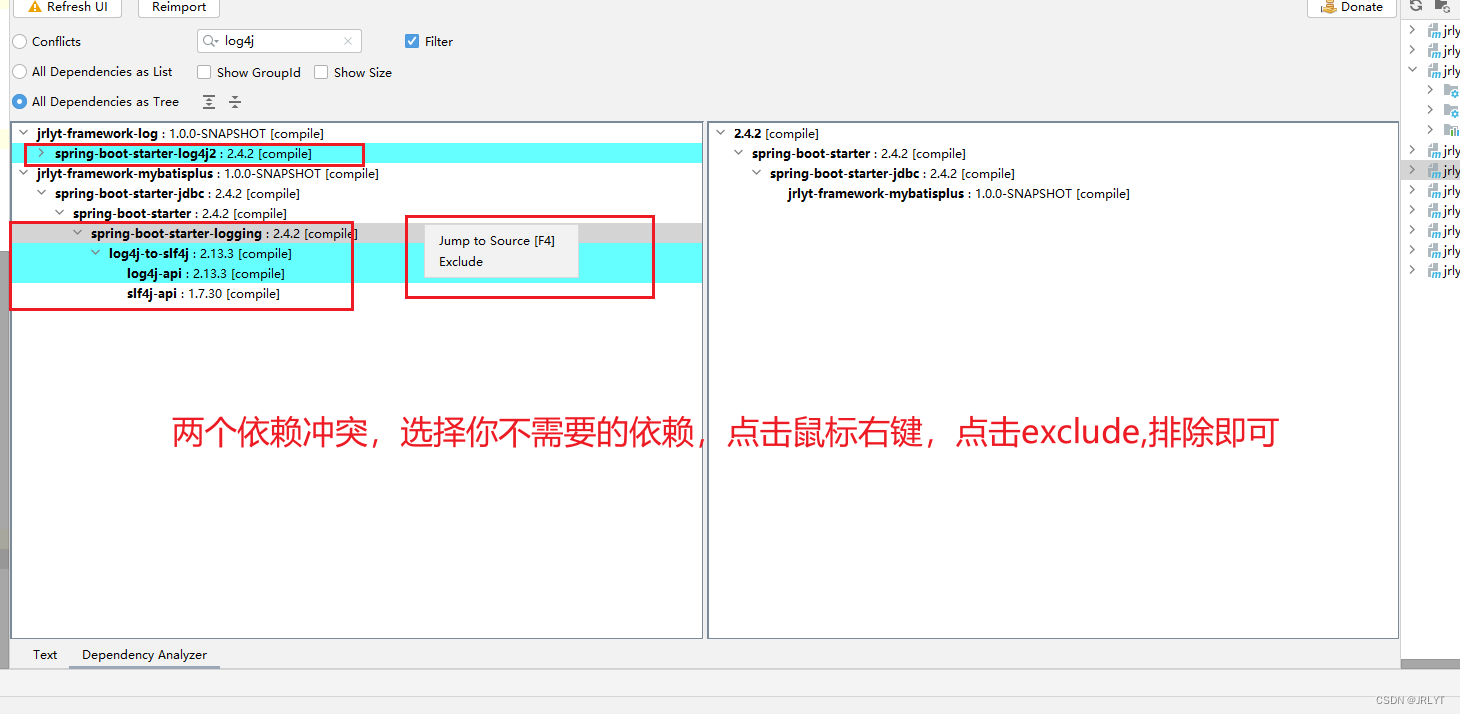
Task: Click the lifecycle settings folder icon in Maven sidebar
Action: [x=1451, y=90]
